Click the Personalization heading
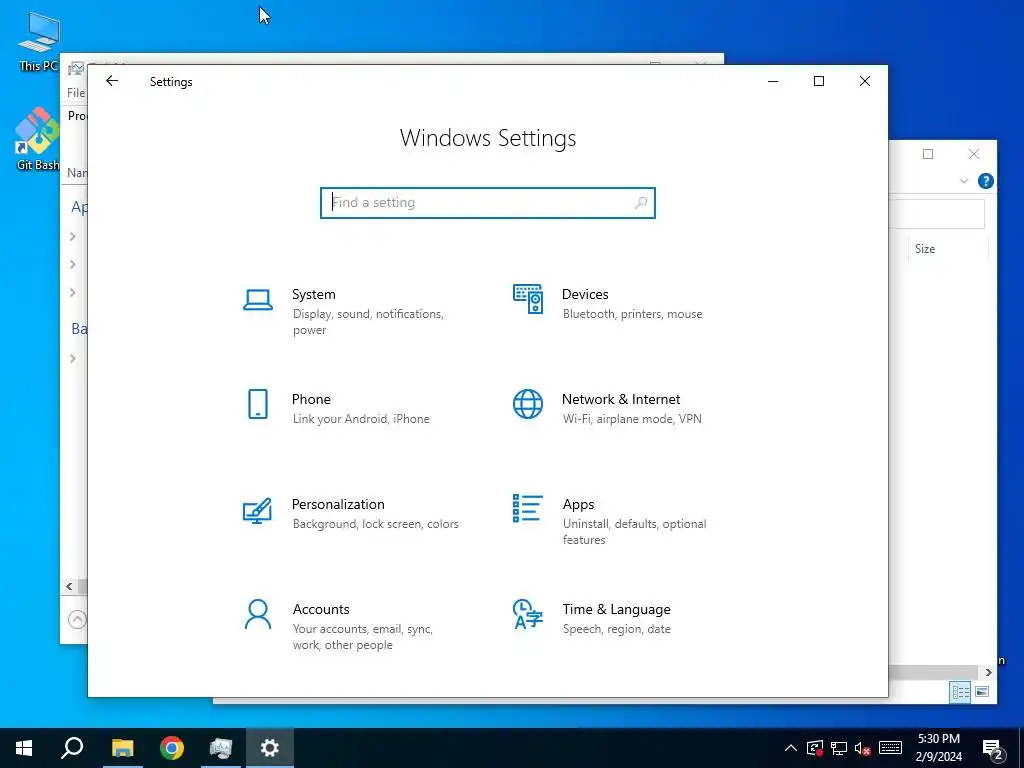The height and width of the screenshot is (768, 1024). [338, 505]
